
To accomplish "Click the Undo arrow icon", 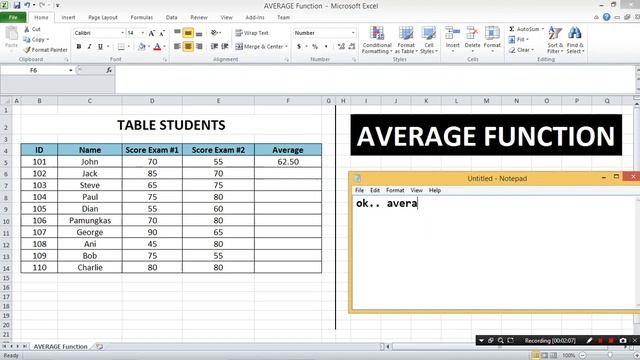I will [x=27, y=5].
